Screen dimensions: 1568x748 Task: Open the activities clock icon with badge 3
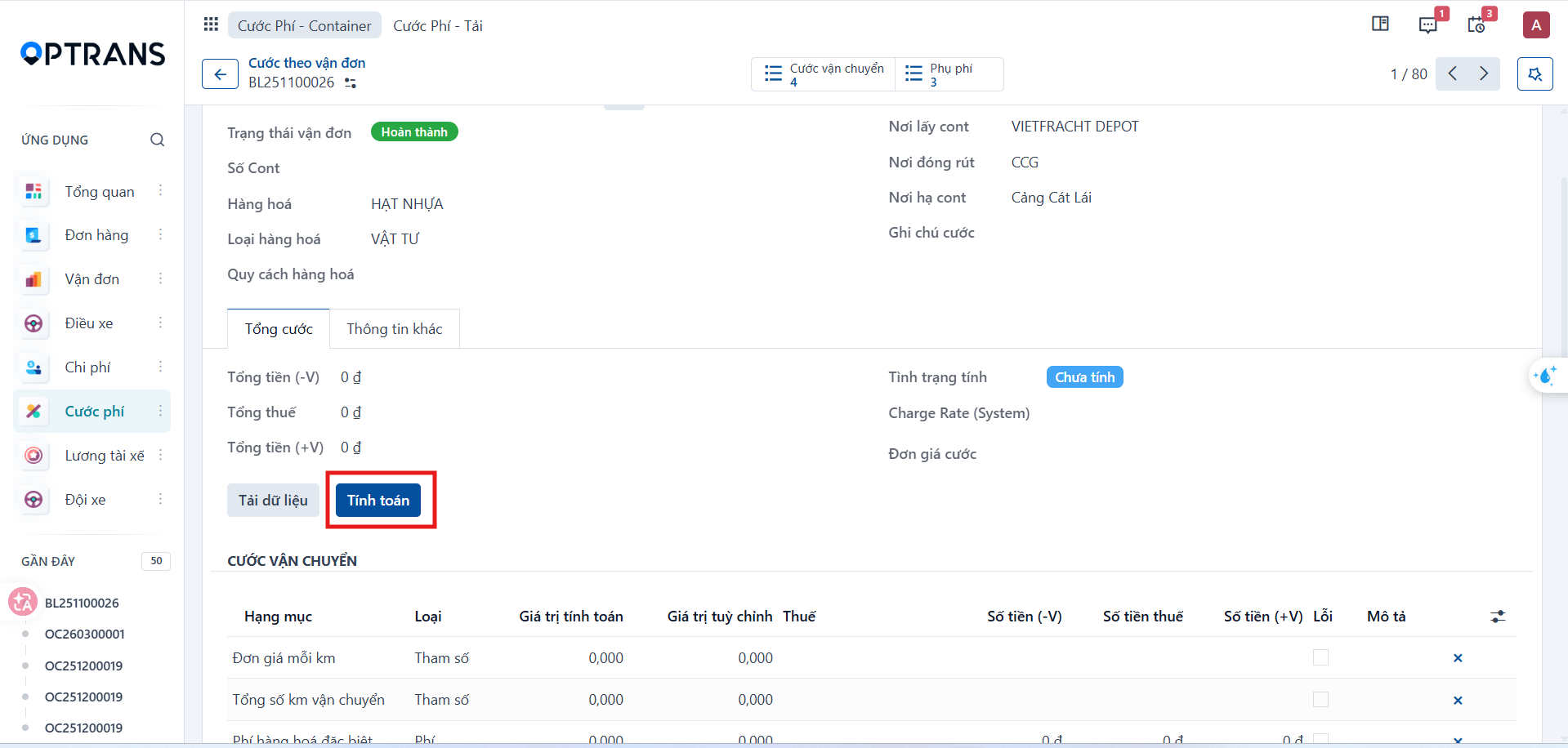tap(1476, 24)
